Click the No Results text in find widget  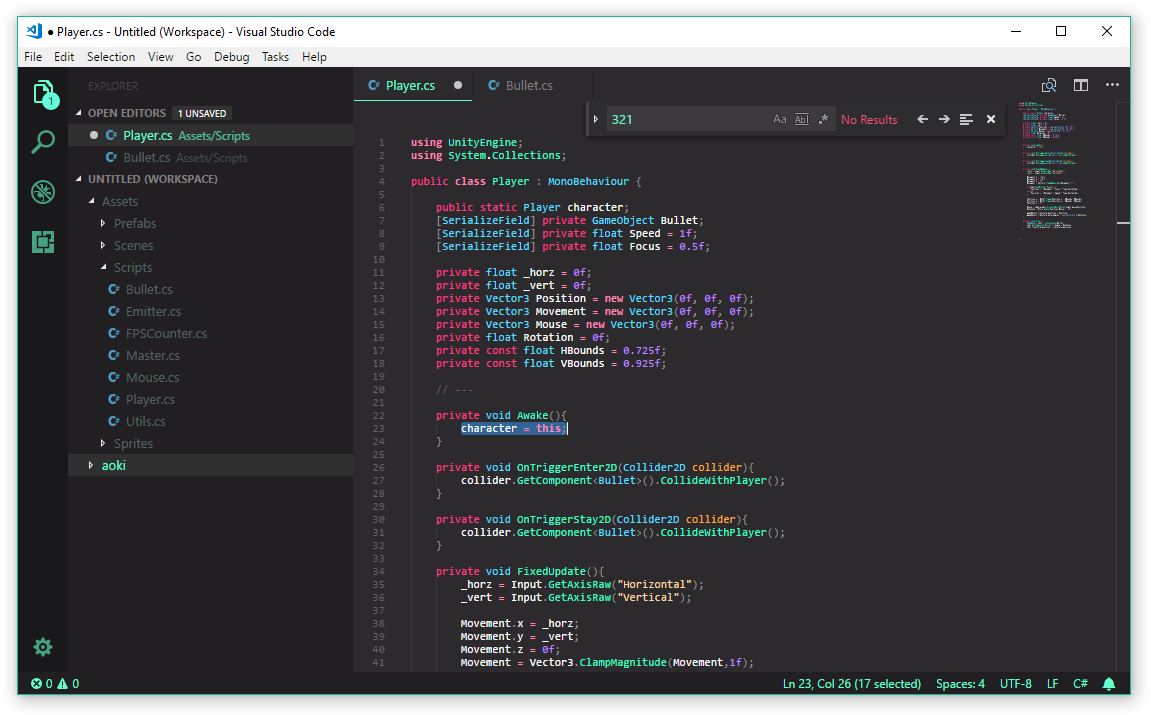point(869,119)
